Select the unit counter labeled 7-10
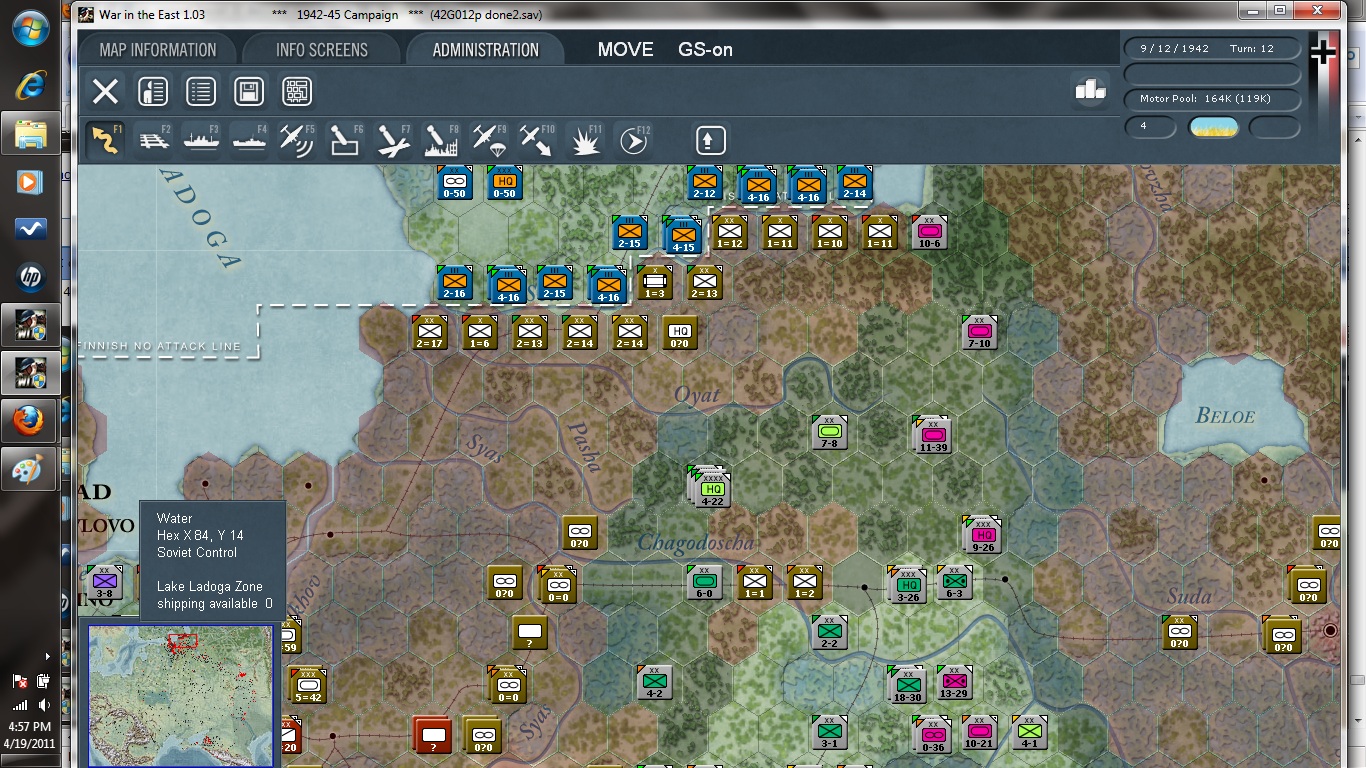Image resolution: width=1366 pixels, height=768 pixels. (980, 332)
